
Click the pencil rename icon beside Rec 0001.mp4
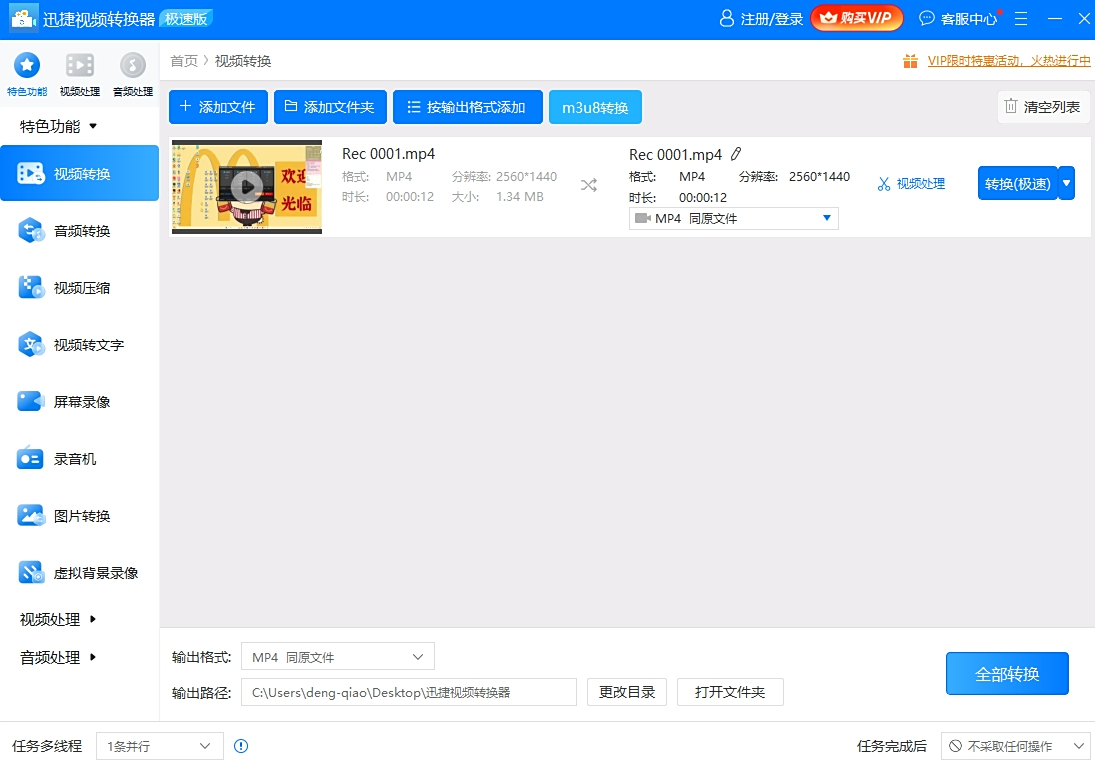tap(736, 154)
